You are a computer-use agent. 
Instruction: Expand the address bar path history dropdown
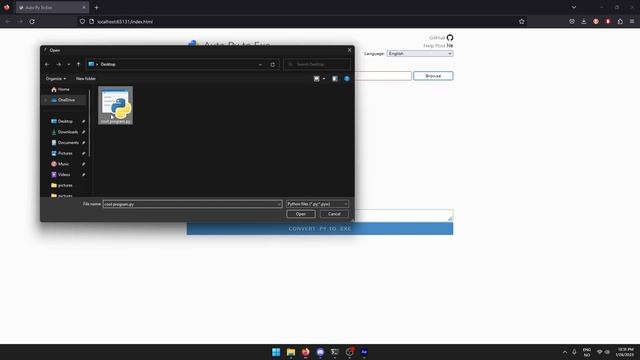pyautogui.click(x=260, y=64)
